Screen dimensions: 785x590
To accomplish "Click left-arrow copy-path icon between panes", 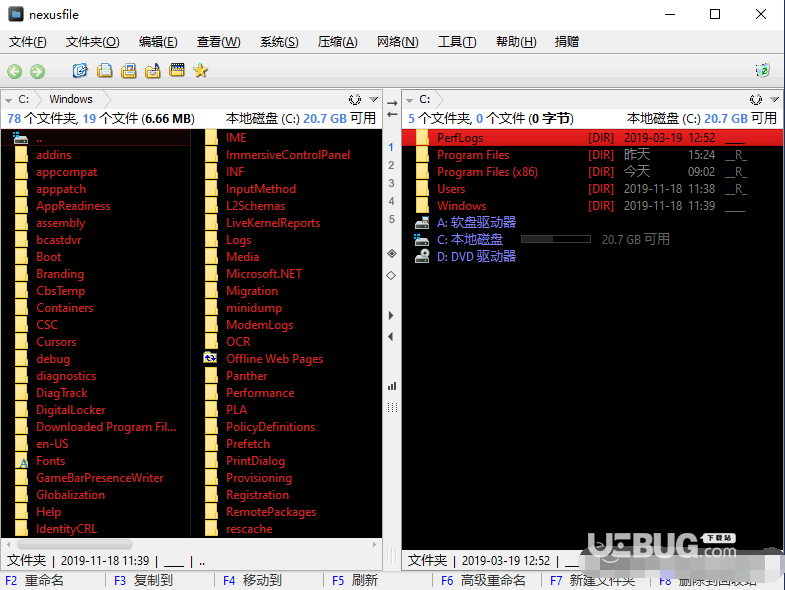I will [x=392, y=115].
